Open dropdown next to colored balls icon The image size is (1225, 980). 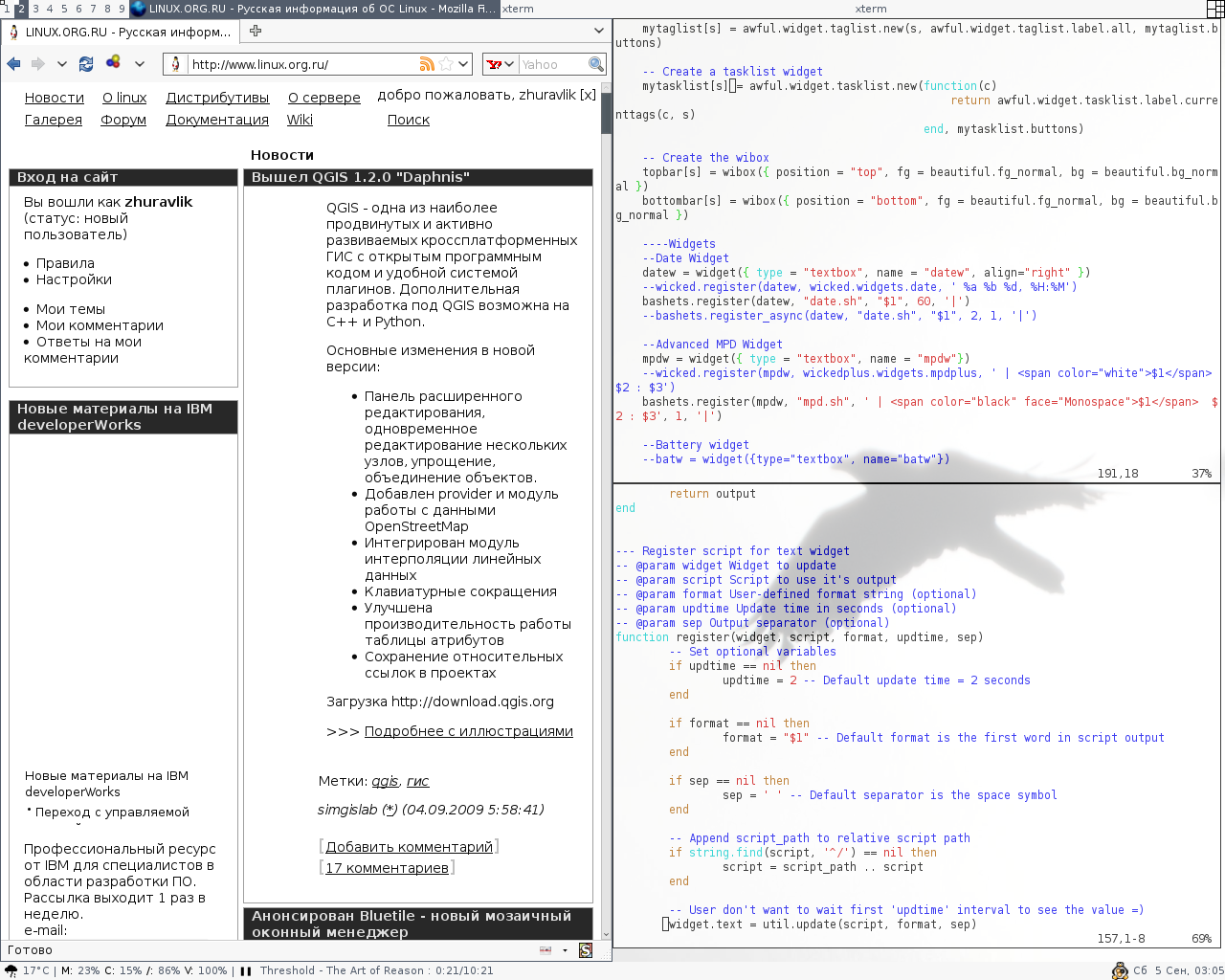[140, 64]
